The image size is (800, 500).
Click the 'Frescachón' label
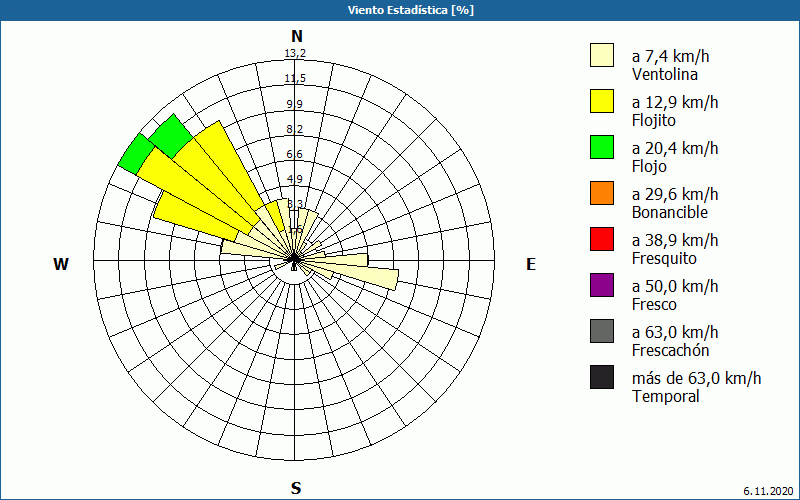tap(670, 351)
